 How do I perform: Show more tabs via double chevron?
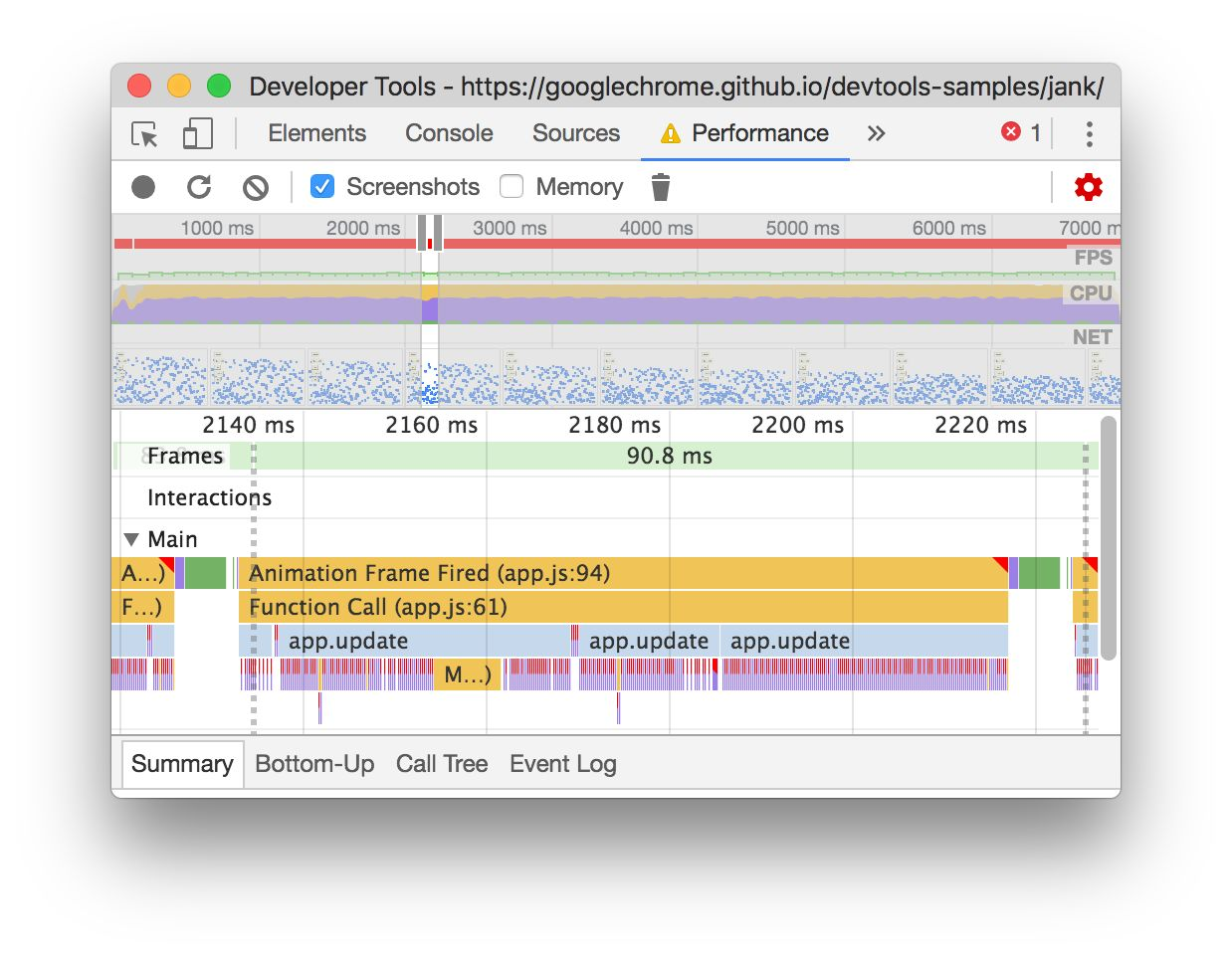coord(876,133)
